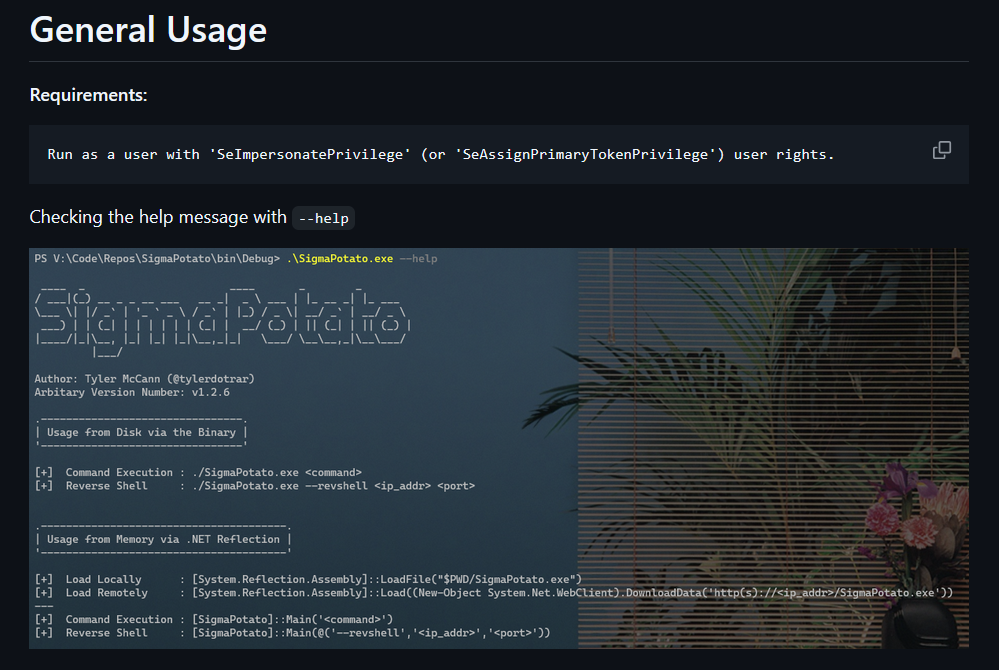The height and width of the screenshot is (670, 999).
Task: Click the 'Load Remotely' DownloadData line
Action: click(x=494, y=593)
